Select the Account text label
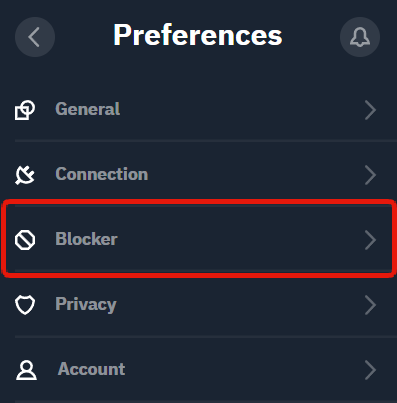 pos(92,369)
